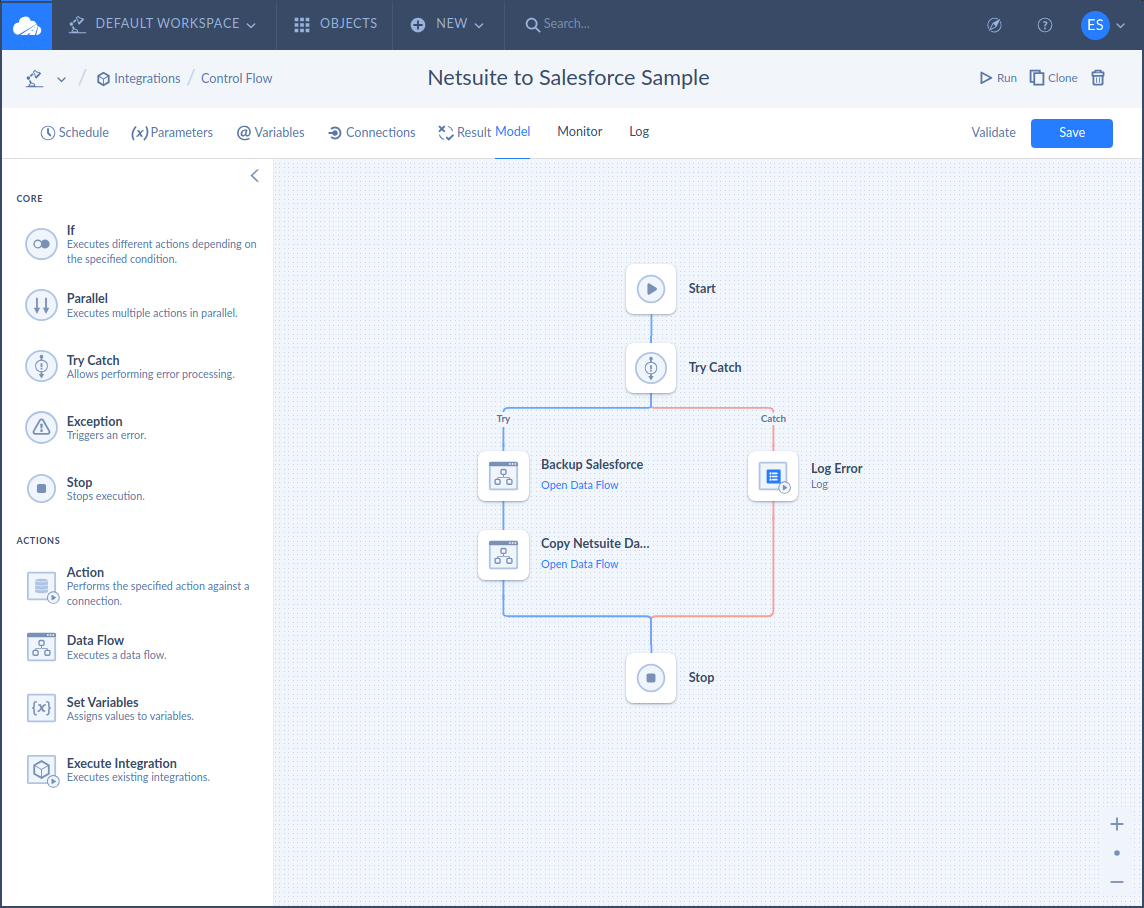
Task: Open the help question mark icon
Action: coord(1045,26)
